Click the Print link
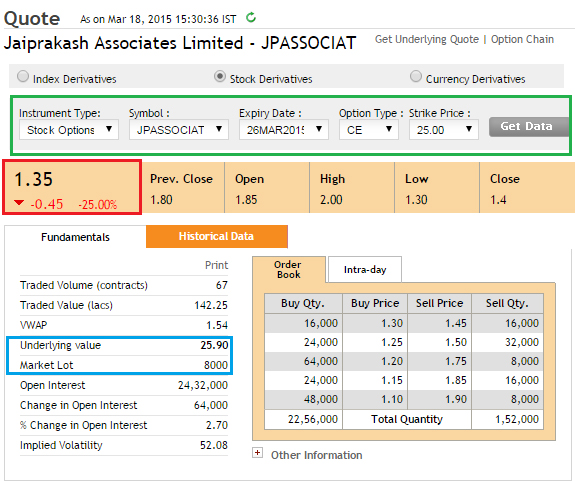 [x=216, y=265]
